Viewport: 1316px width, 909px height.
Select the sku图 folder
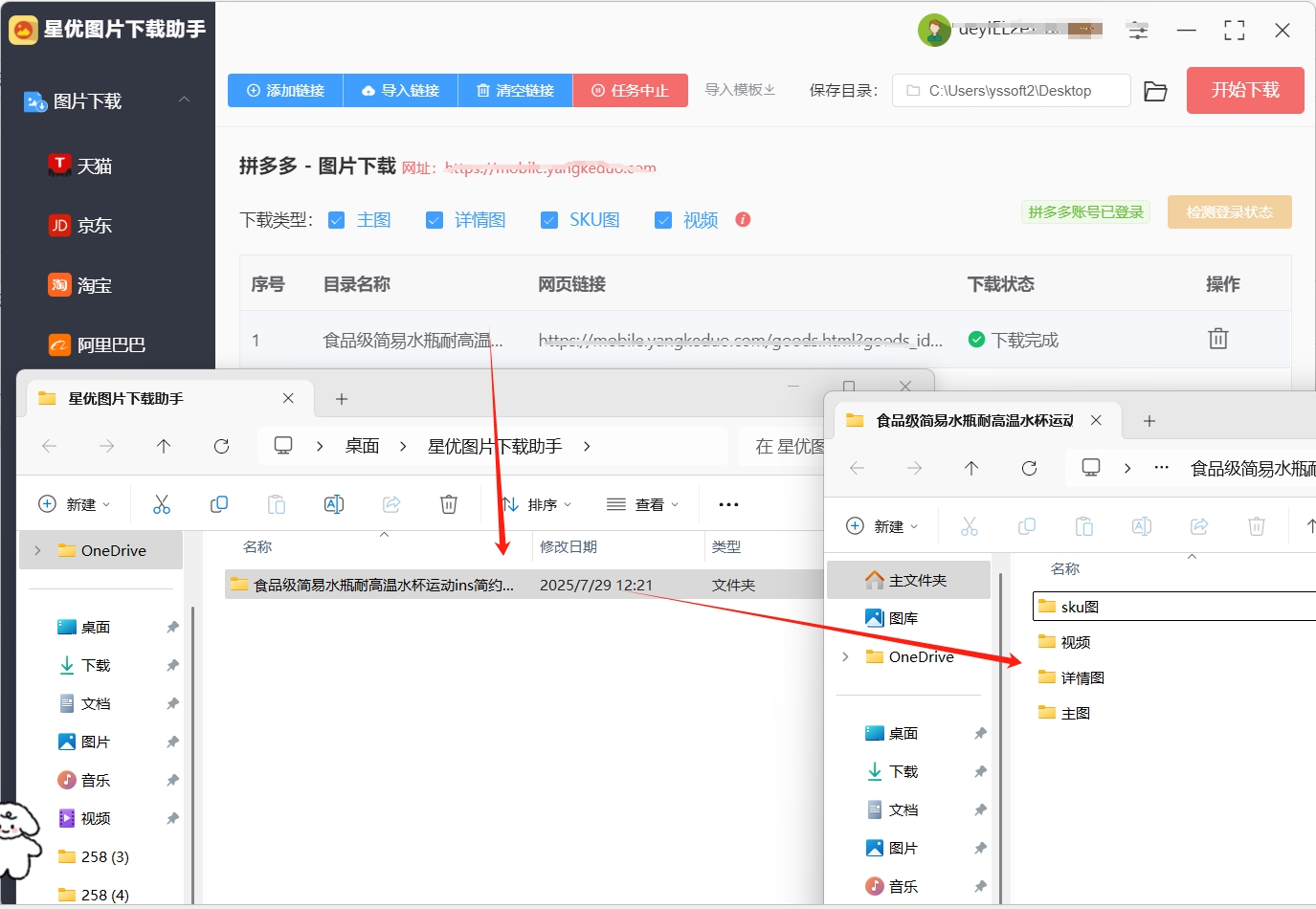pyautogui.click(x=1176, y=607)
